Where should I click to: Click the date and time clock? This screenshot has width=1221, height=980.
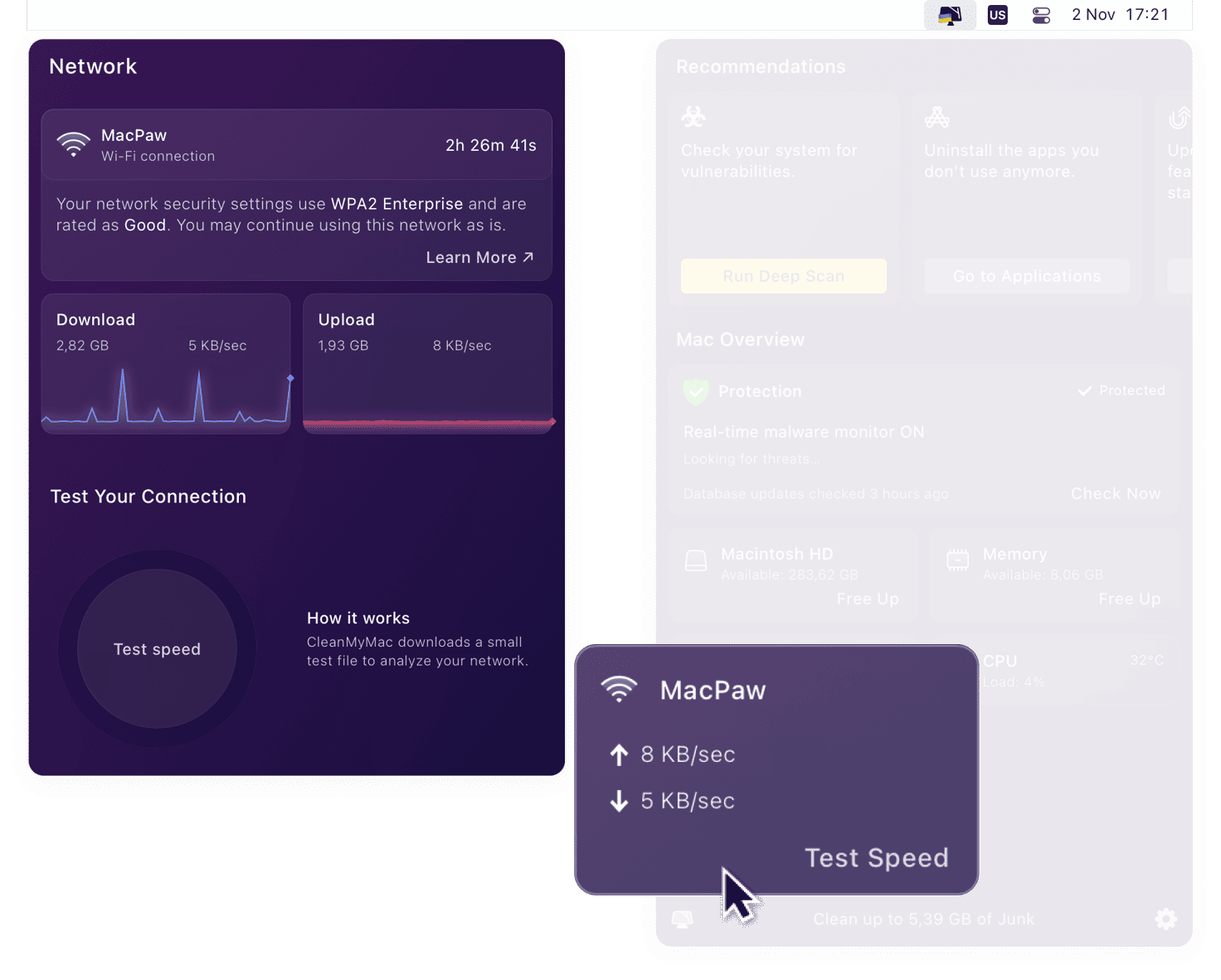click(1120, 15)
